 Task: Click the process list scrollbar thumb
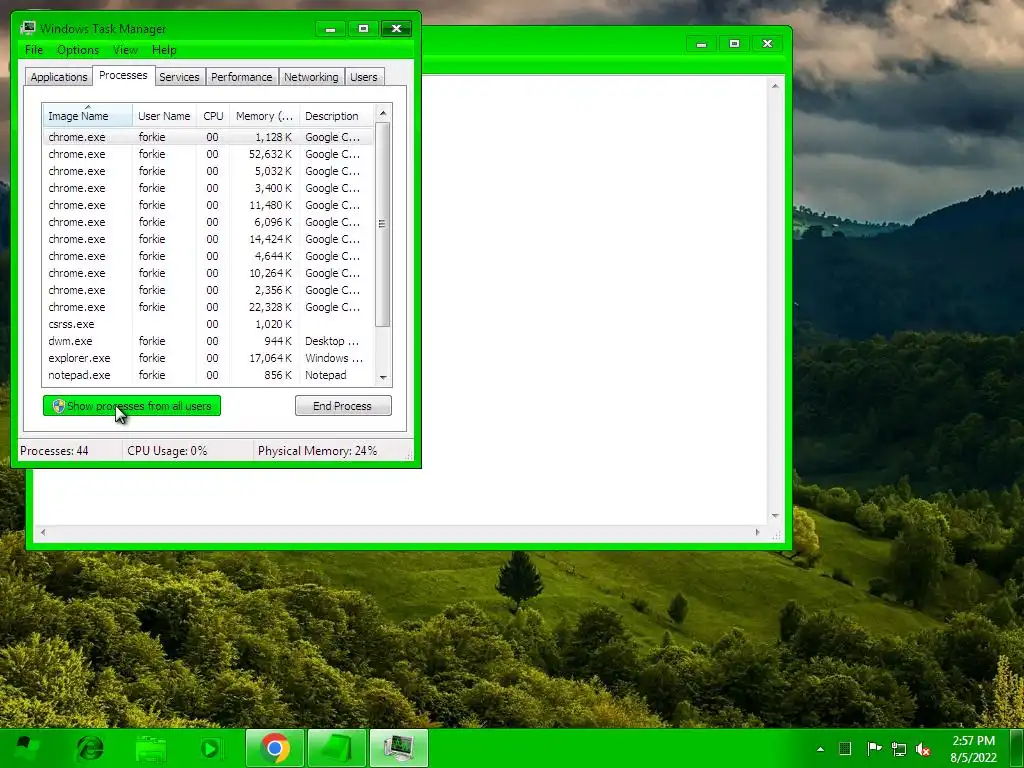coord(383,224)
